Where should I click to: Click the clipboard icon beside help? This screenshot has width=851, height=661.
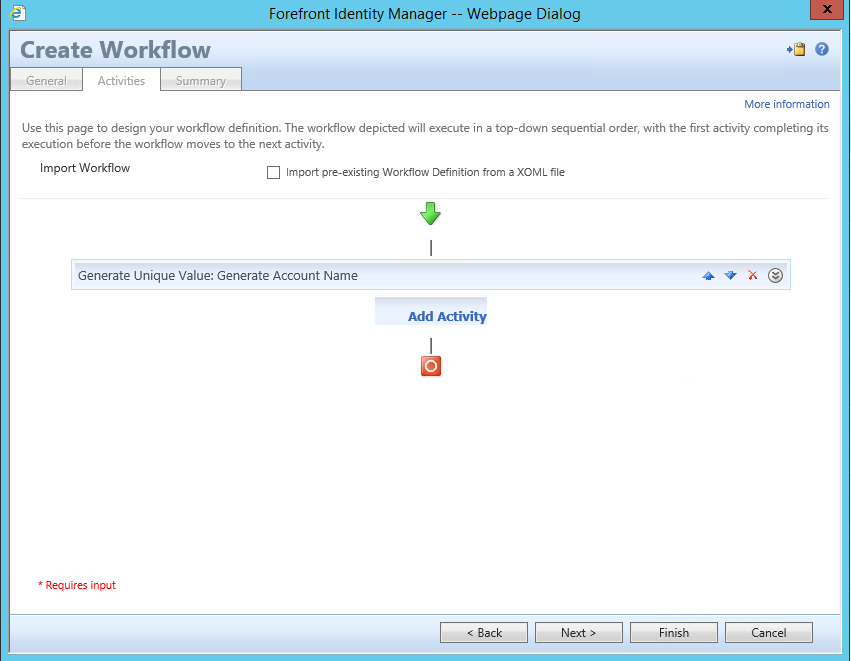point(796,49)
